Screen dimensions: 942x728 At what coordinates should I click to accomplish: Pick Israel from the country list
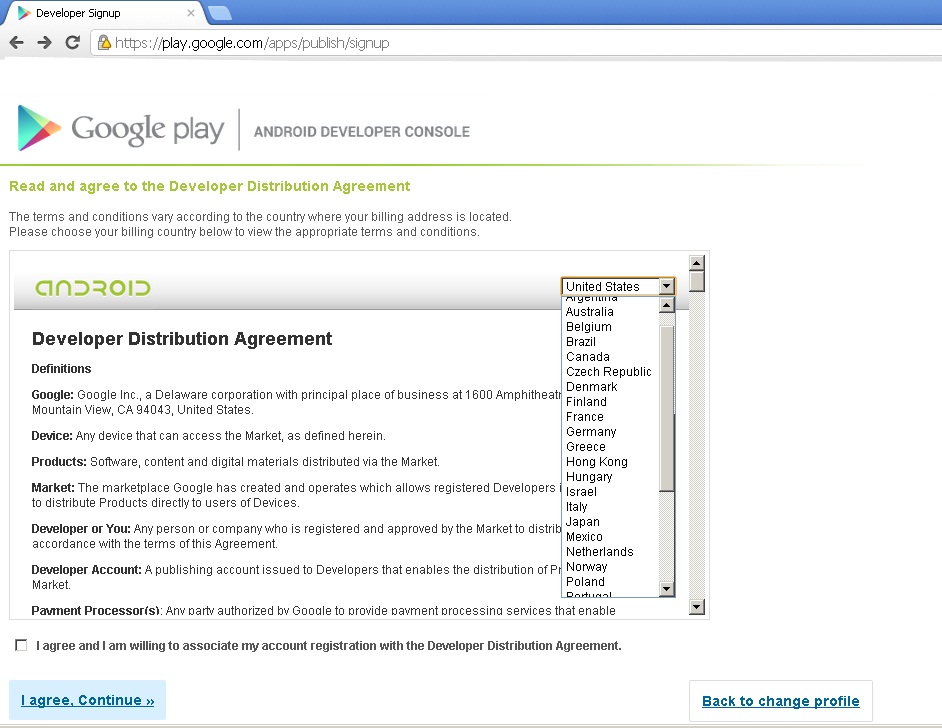(610, 492)
